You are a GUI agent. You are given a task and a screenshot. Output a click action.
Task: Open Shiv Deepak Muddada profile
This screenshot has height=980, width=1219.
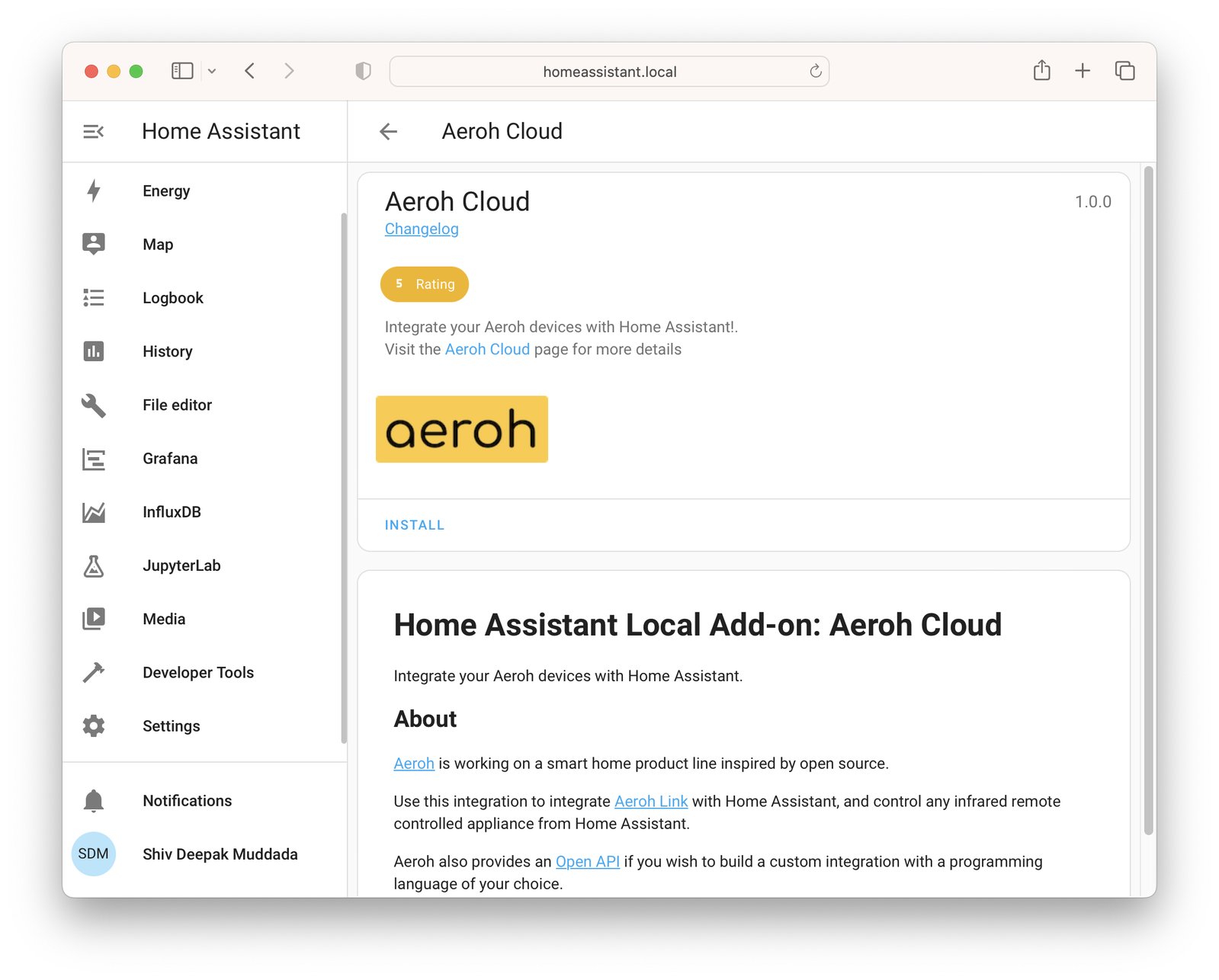220,854
